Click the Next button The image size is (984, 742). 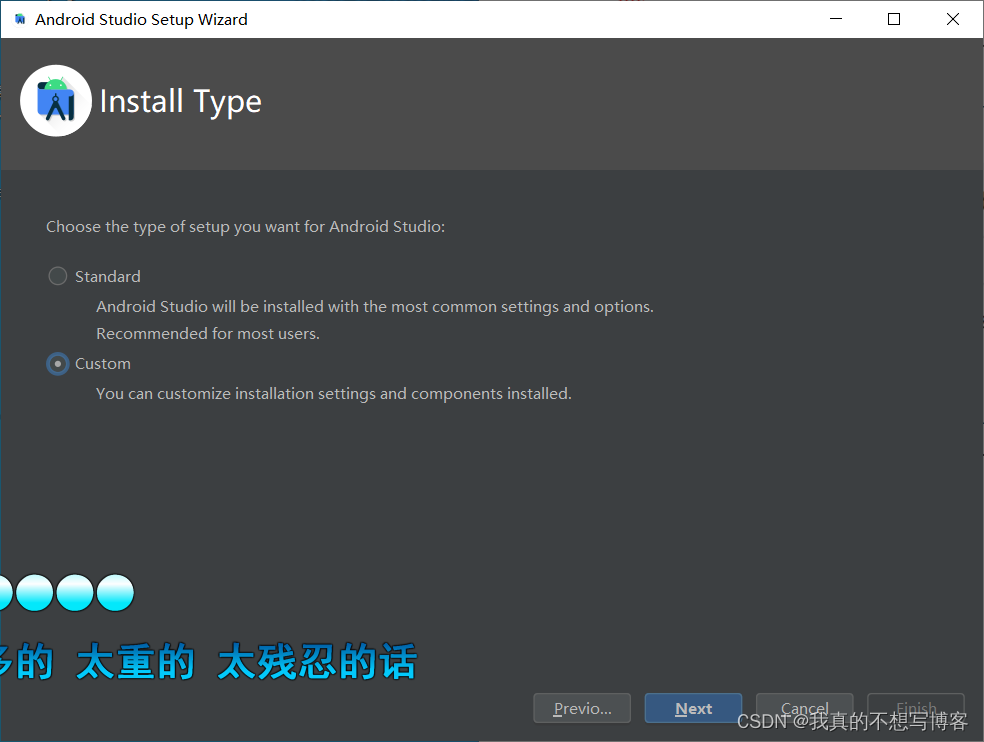click(693, 708)
